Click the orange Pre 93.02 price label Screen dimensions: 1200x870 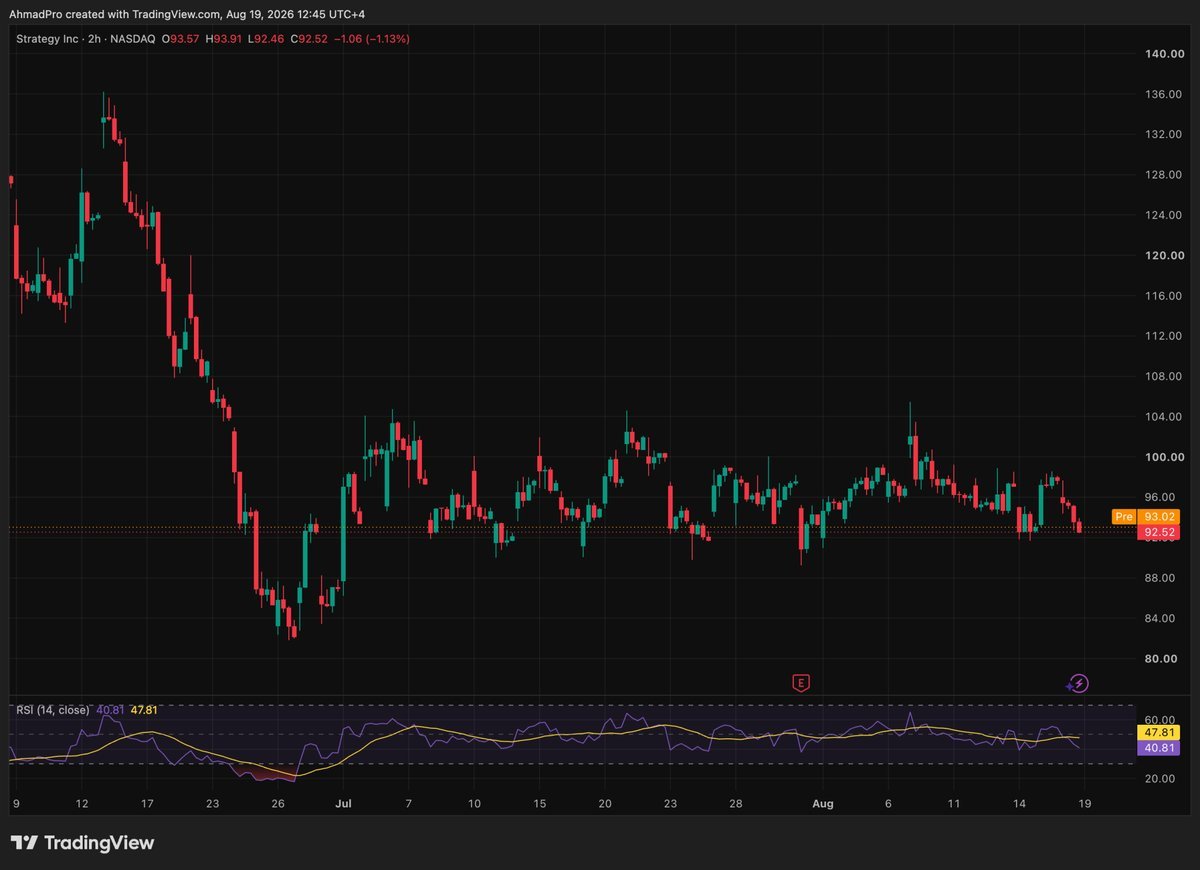pyautogui.click(x=1146, y=517)
